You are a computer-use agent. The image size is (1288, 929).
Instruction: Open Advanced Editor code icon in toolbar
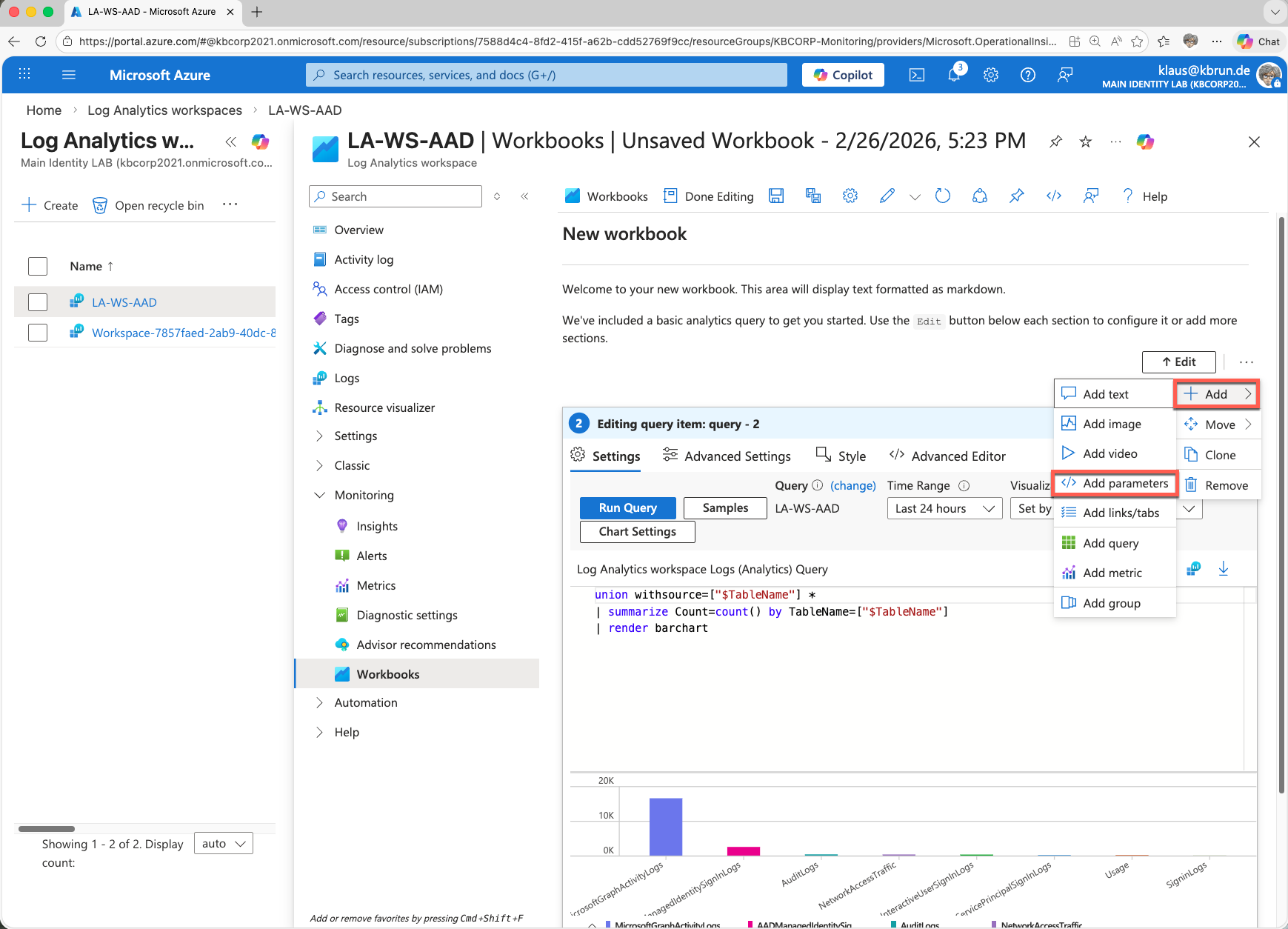pyautogui.click(x=1053, y=196)
